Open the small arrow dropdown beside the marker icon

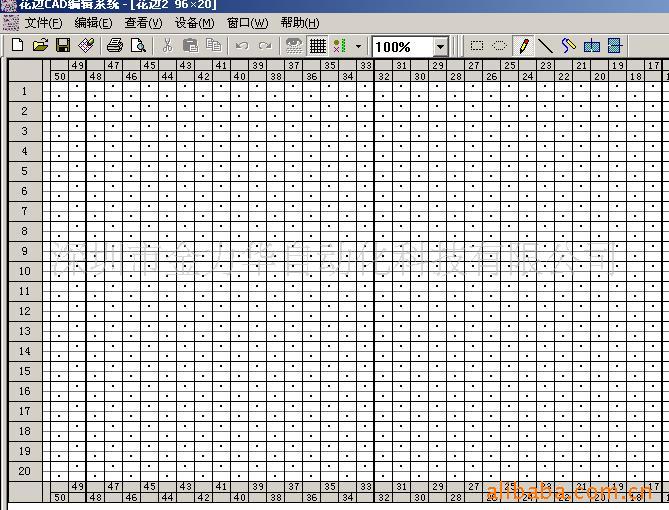pos(358,46)
